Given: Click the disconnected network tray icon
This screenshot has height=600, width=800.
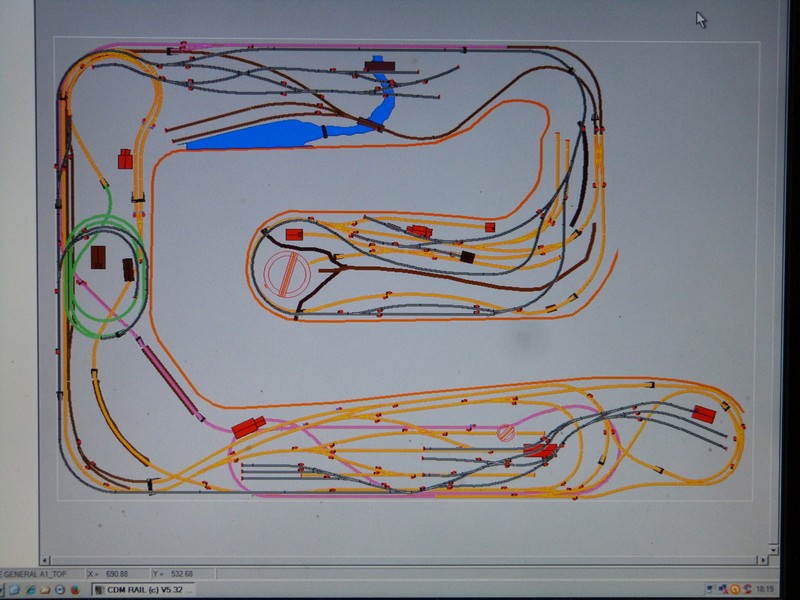Looking at the screenshot, I should (723, 589).
